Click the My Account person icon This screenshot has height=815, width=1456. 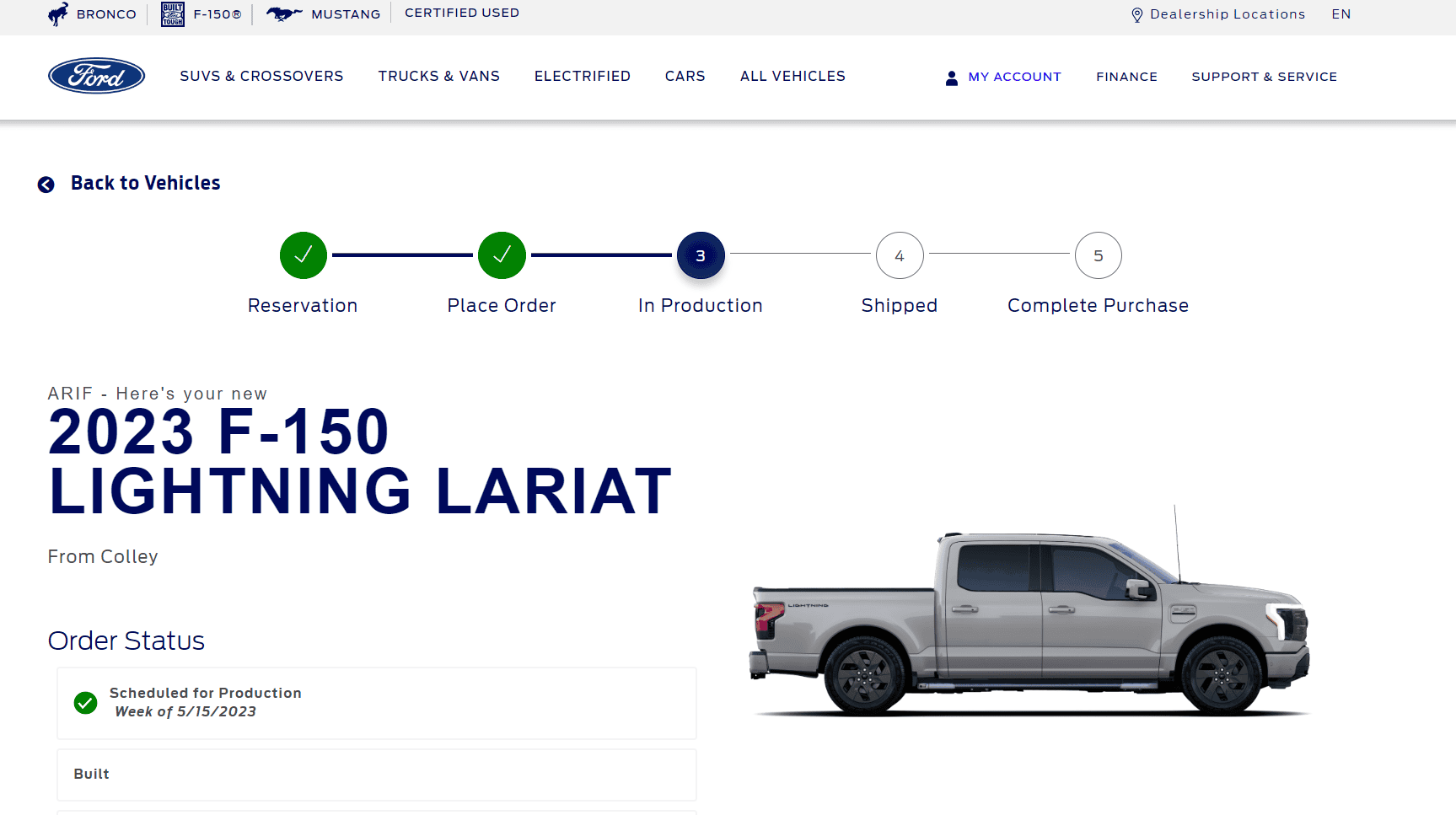point(951,78)
